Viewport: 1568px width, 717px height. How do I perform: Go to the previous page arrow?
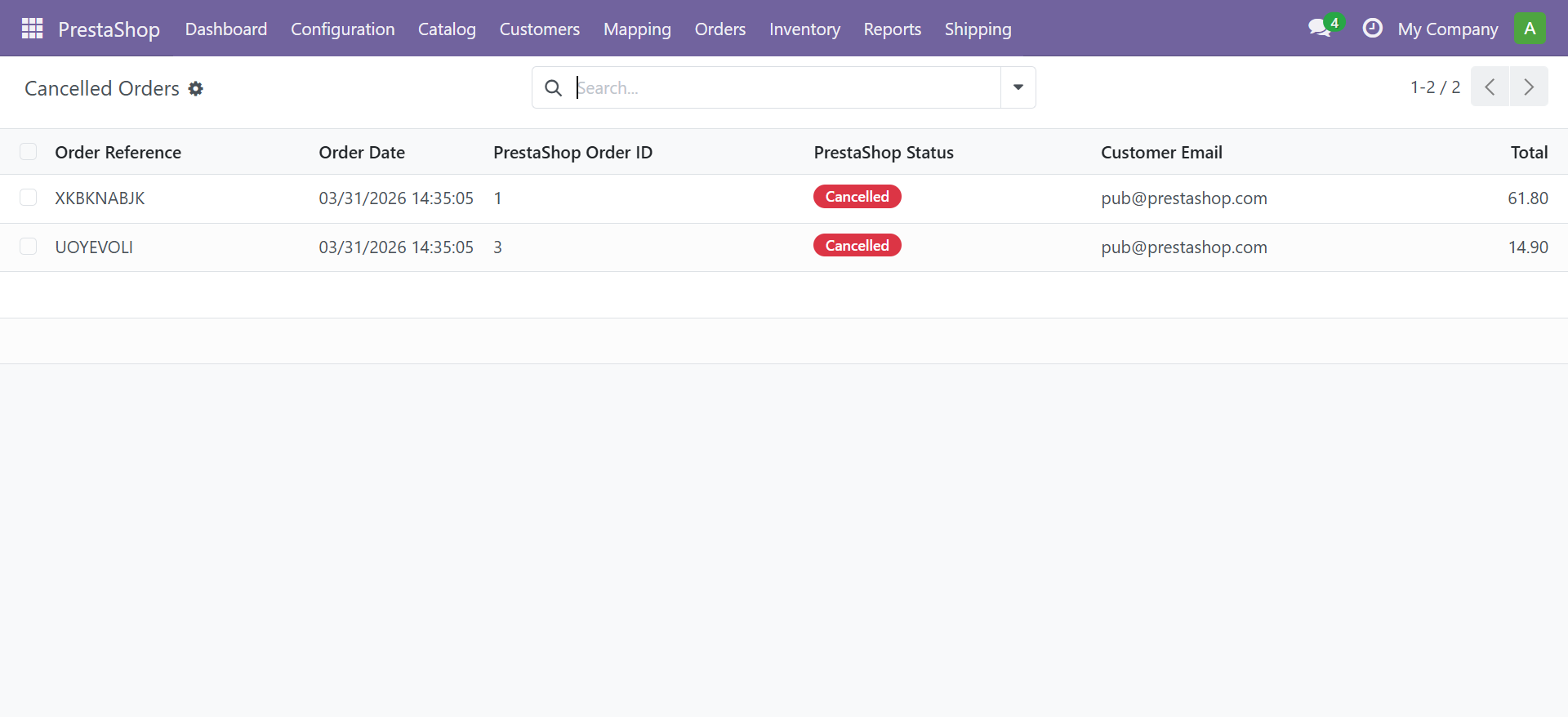(x=1490, y=87)
